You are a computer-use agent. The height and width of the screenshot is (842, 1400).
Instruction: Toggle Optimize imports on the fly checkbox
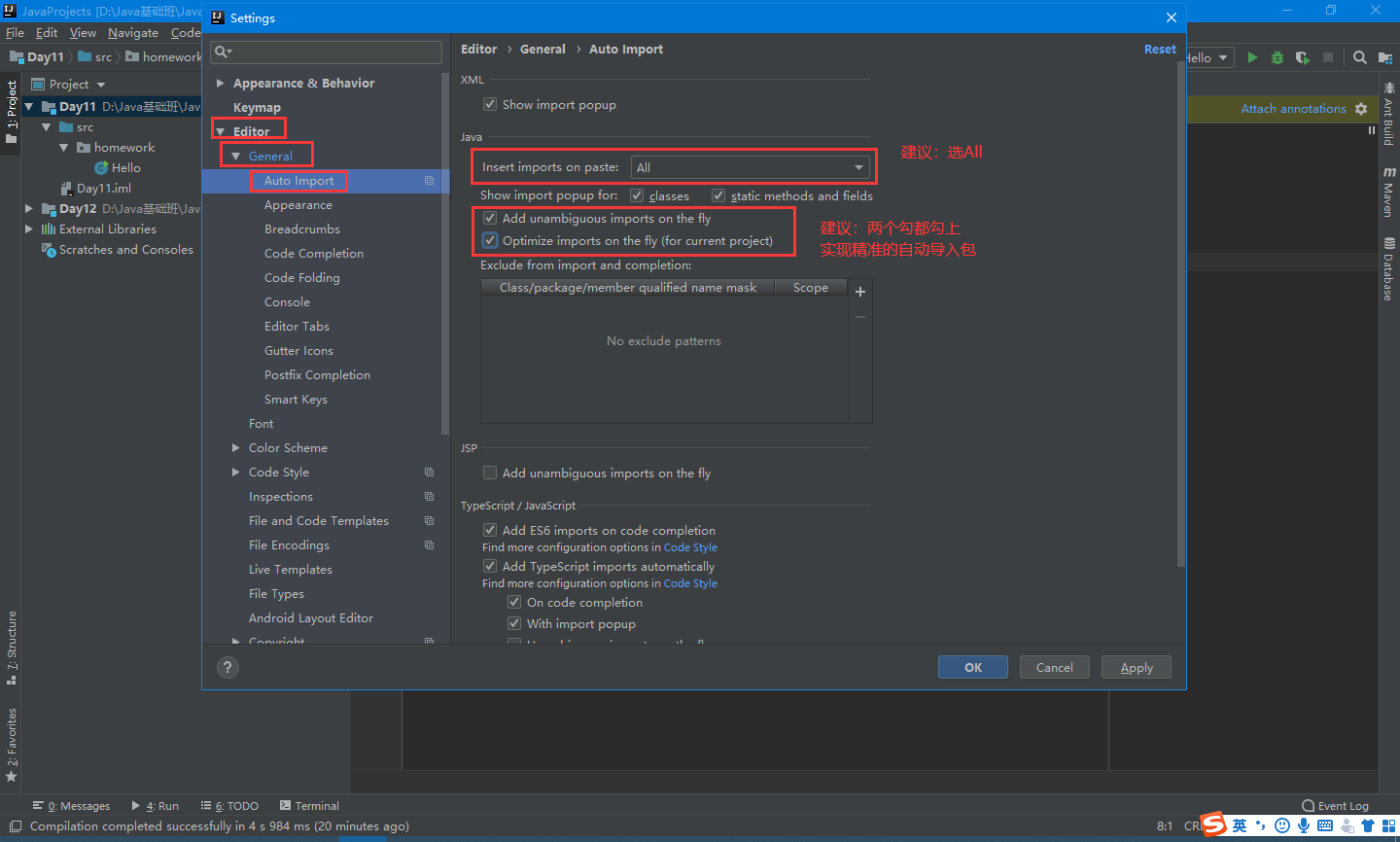click(490, 240)
